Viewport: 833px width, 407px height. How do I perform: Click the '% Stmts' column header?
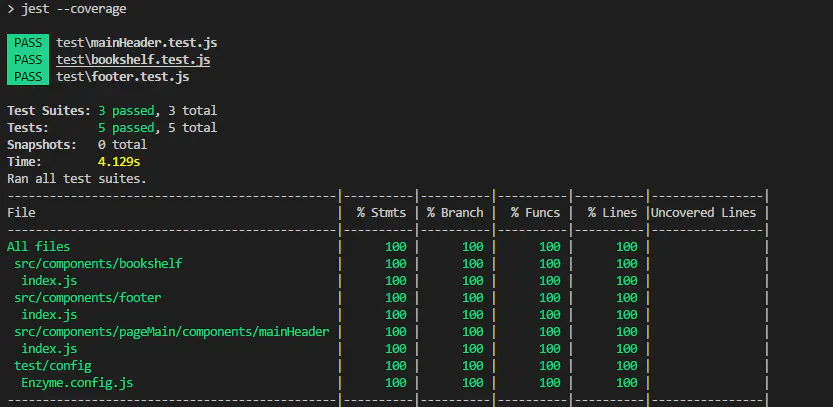pos(381,213)
